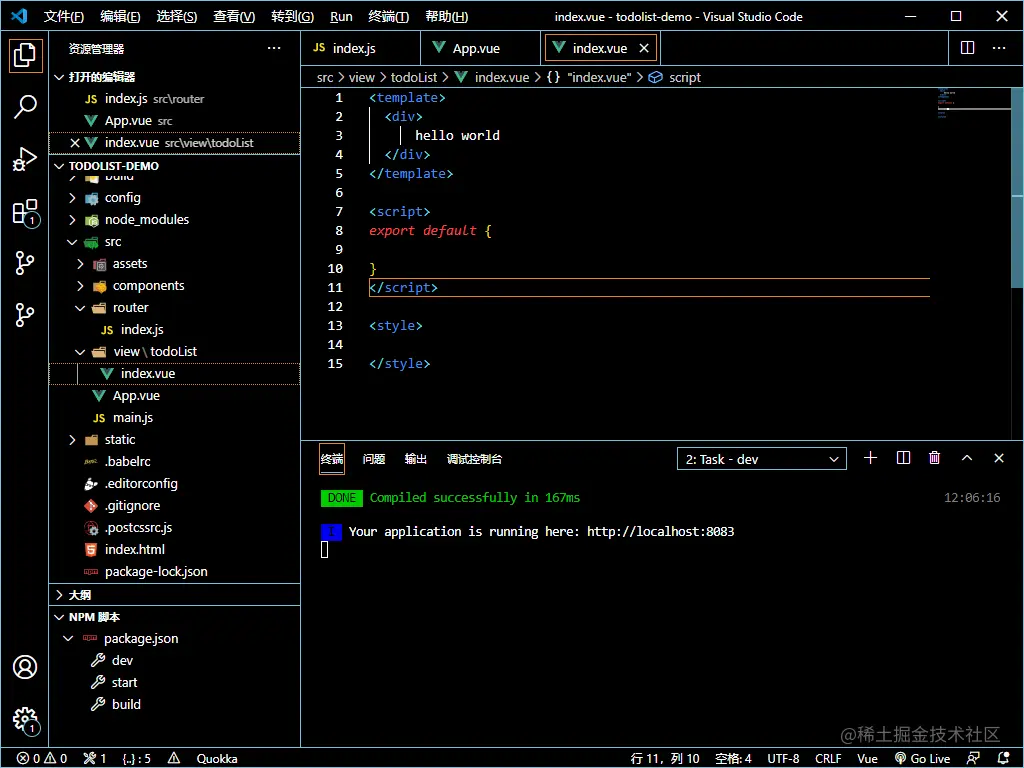The height and width of the screenshot is (768, 1024).
Task: Expand the node_modules folder
Action: click(146, 220)
